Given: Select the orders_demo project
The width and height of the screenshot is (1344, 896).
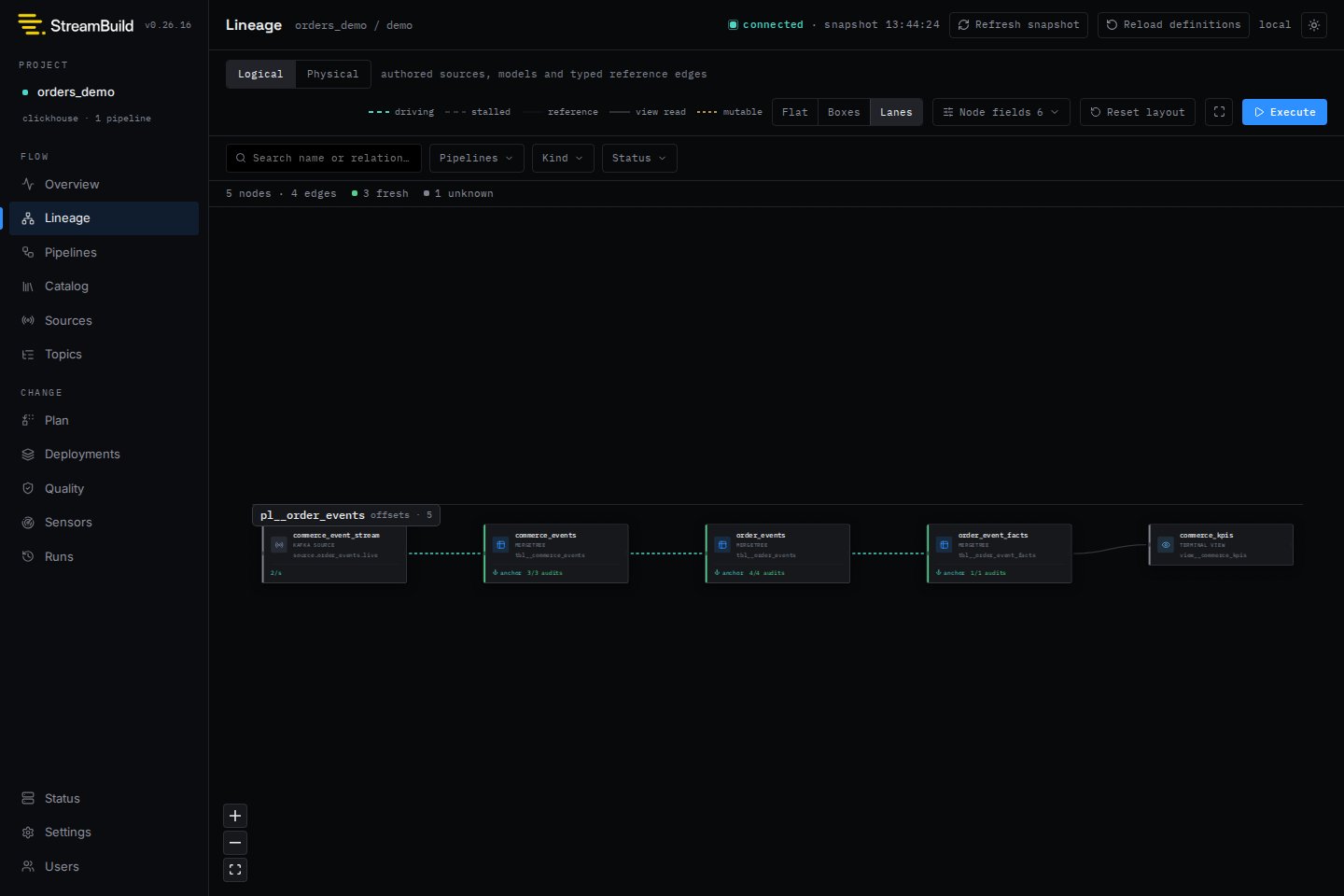Looking at the screenshot, I should [76, 91].
